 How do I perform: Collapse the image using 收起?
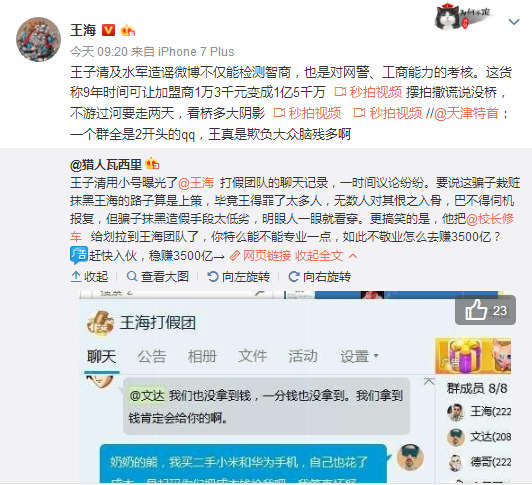click(90, 277)
